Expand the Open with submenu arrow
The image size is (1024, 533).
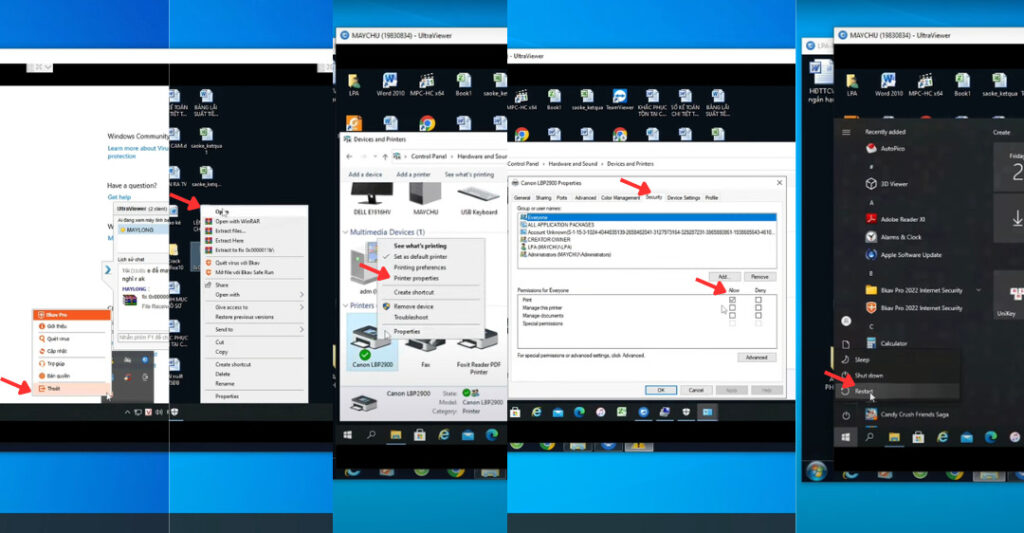[x=301, y=295]
